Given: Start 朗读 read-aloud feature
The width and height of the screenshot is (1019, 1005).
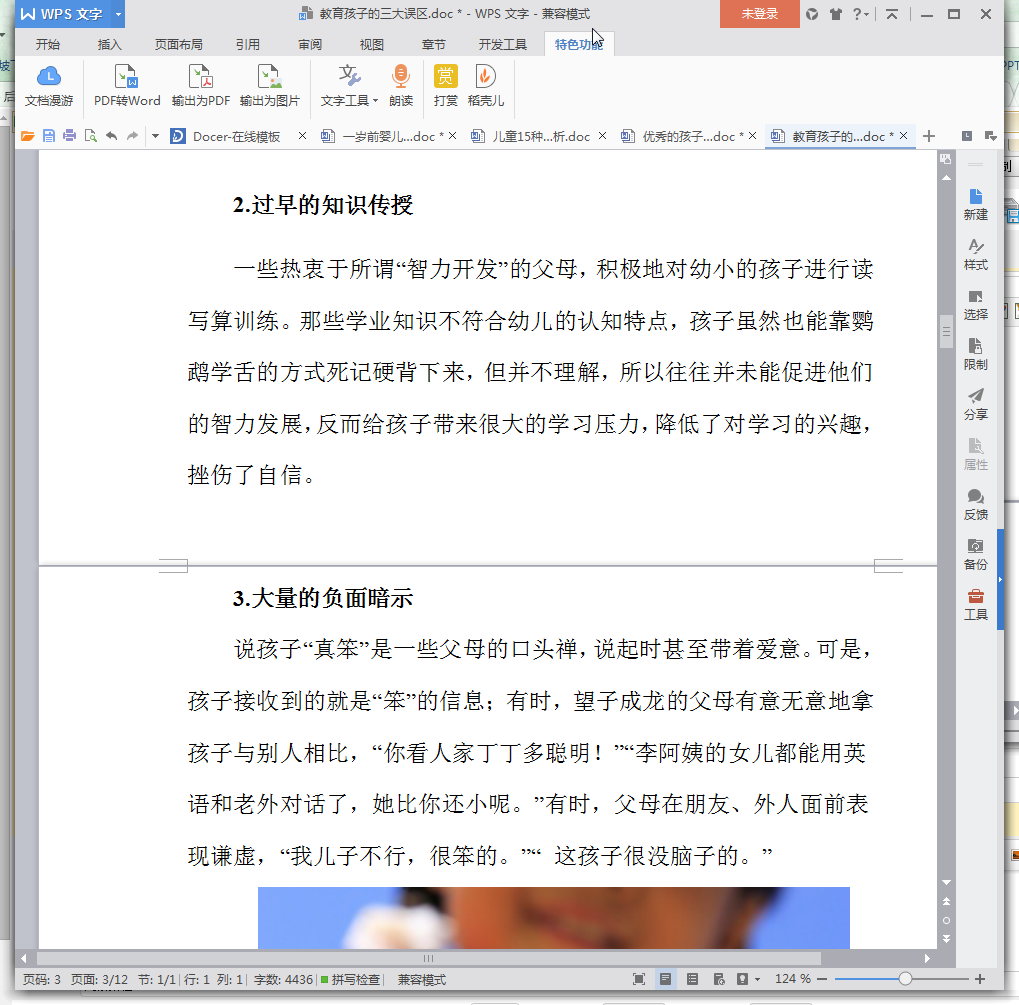Looking at the screenshot, I should point(401,86).
